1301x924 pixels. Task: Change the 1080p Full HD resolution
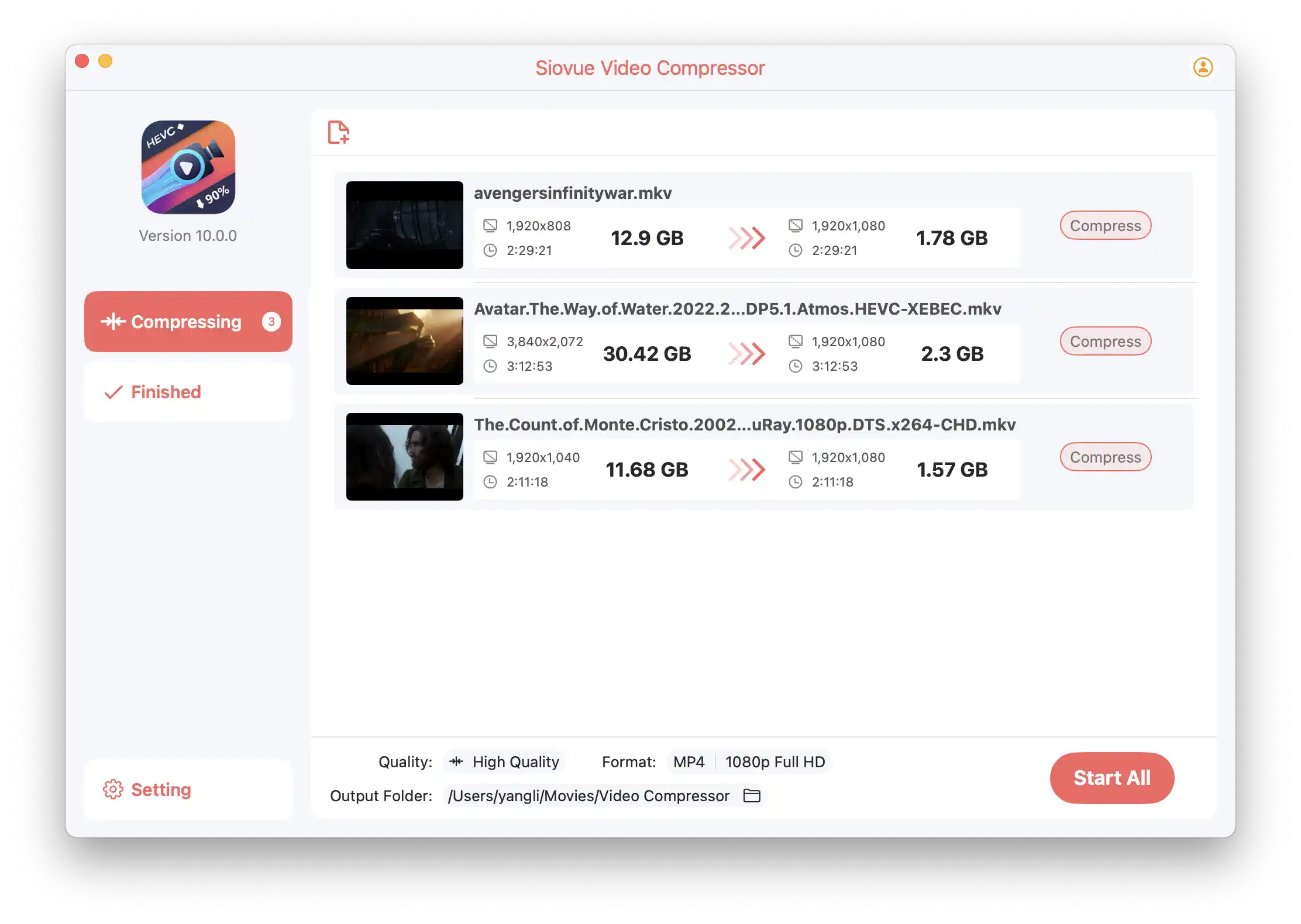pyautogui.click(x=775, y=761)
